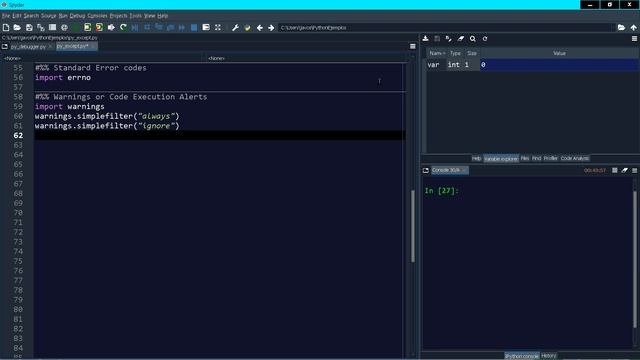The height and width of the screenshot is (360, 640).
Task: Click the debug Continue icon
Action: point(182,27)
